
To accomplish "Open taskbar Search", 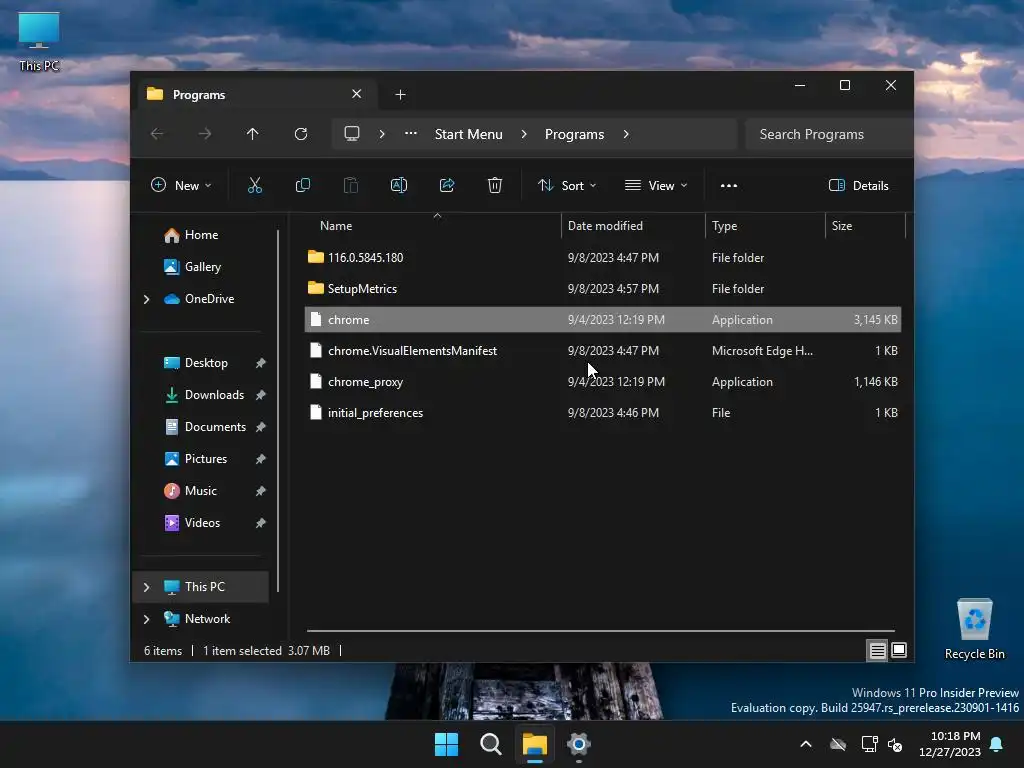I will 490,744.
